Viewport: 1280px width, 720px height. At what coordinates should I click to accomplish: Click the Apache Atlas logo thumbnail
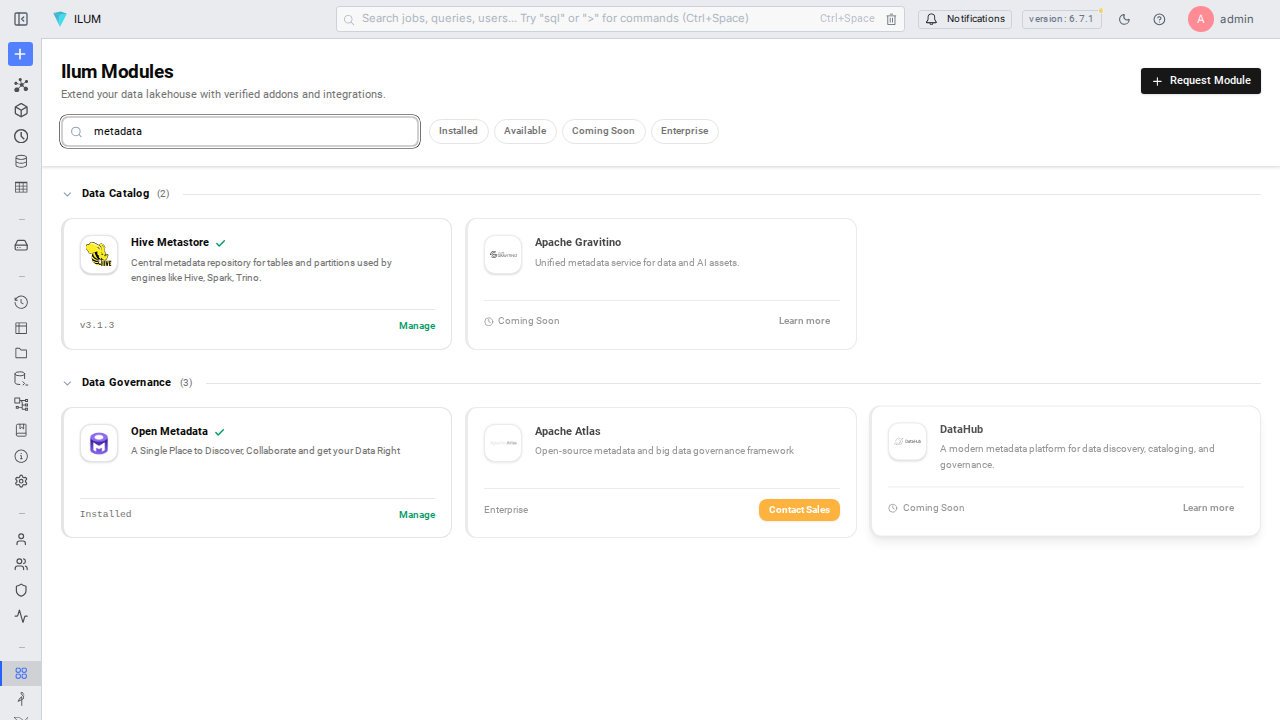pos(503,444)
